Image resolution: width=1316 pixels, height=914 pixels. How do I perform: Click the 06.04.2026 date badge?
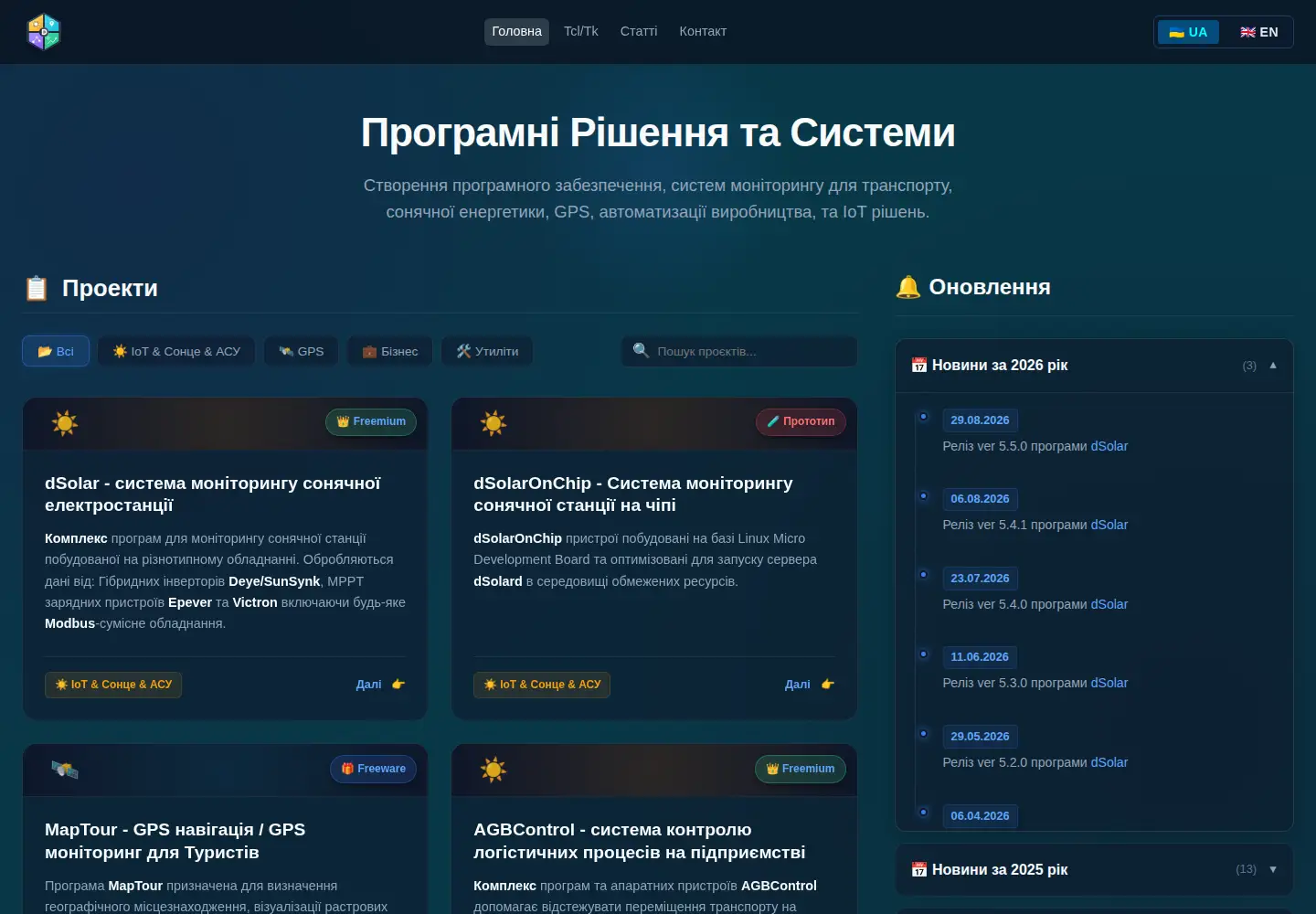980,816
